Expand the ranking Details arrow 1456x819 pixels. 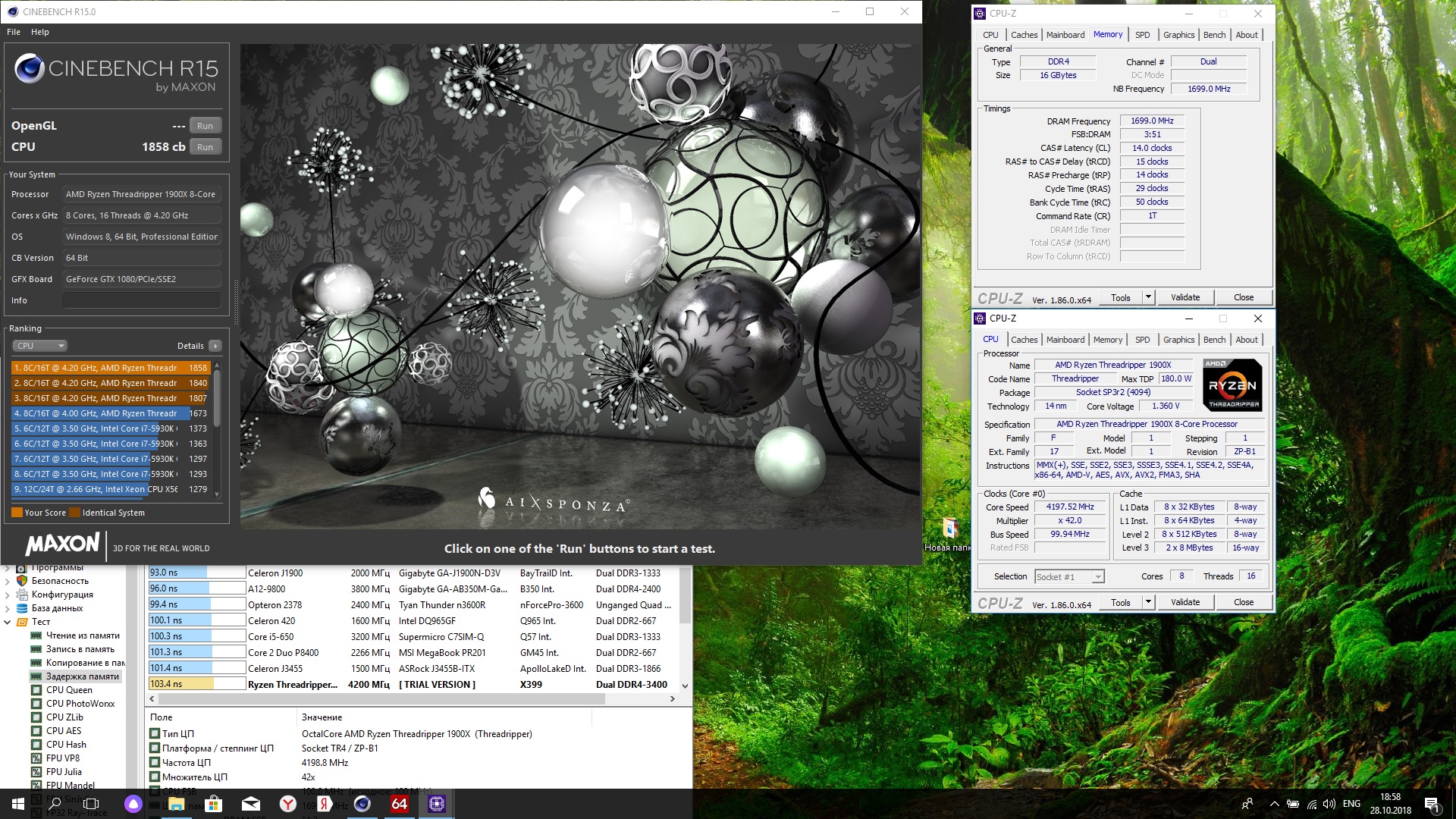(215, 346)
